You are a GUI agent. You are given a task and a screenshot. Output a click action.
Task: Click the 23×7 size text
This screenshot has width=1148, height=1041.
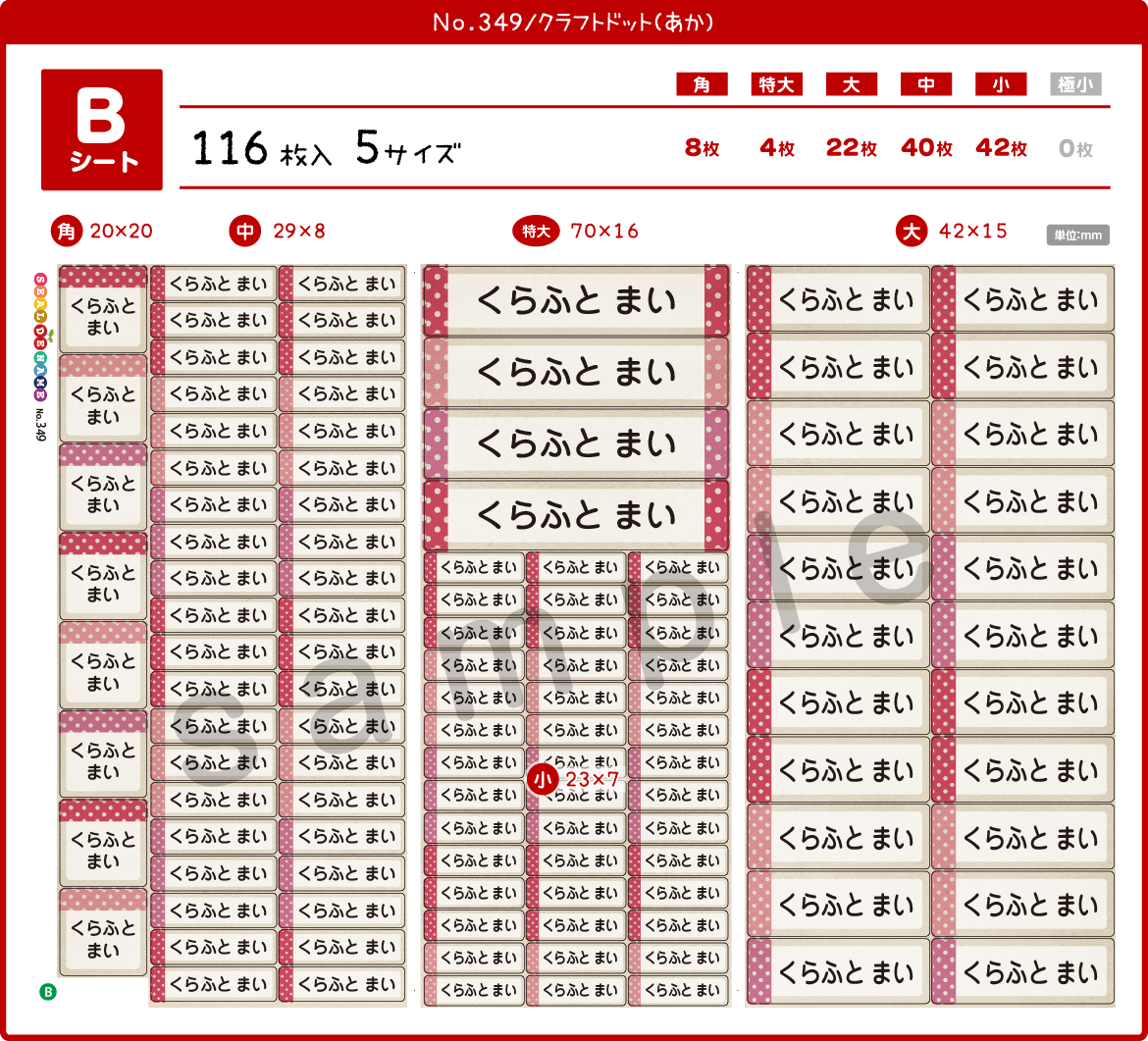point(593,780)
